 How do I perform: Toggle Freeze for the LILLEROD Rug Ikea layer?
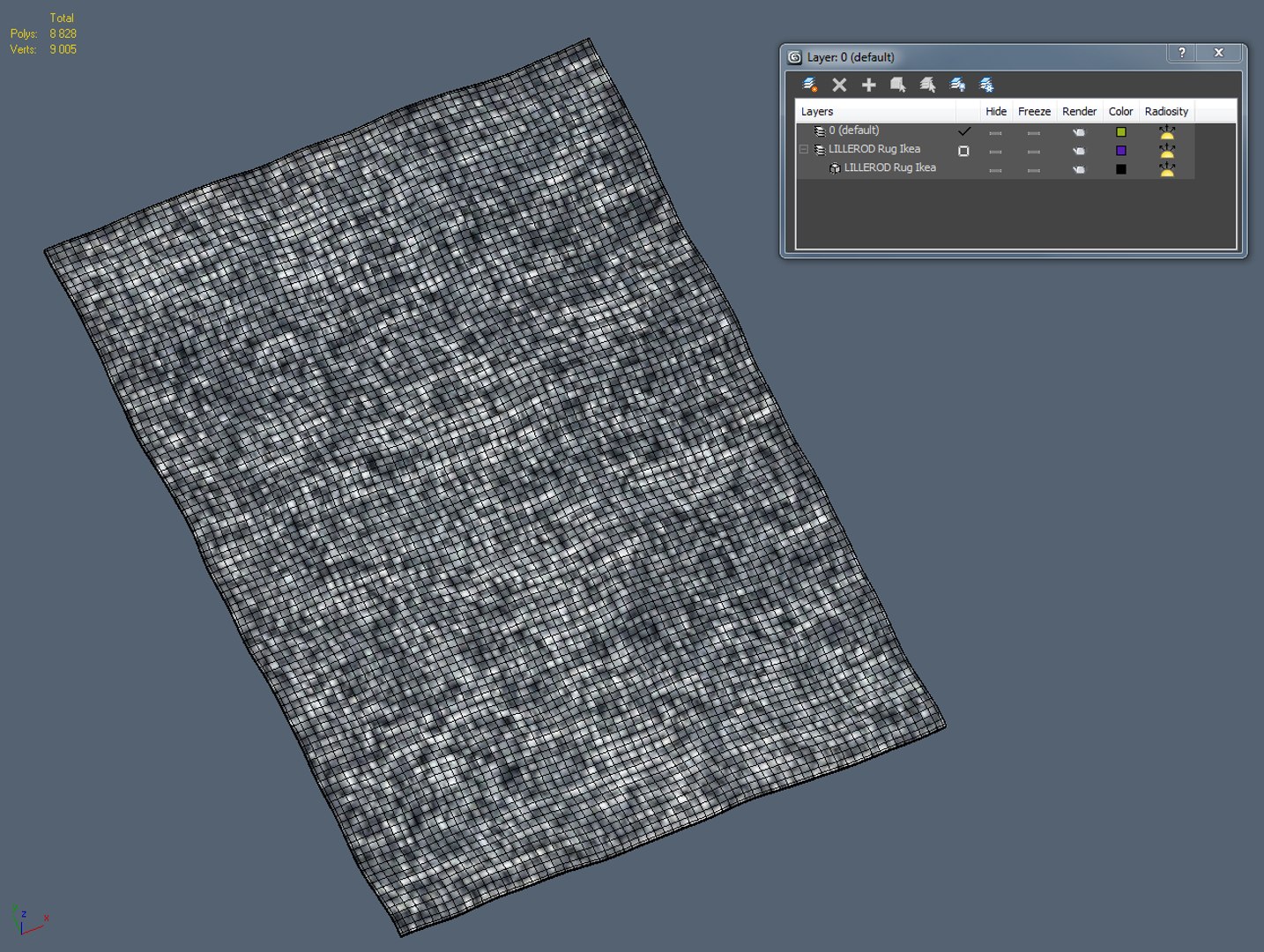tap(1034, 152)
